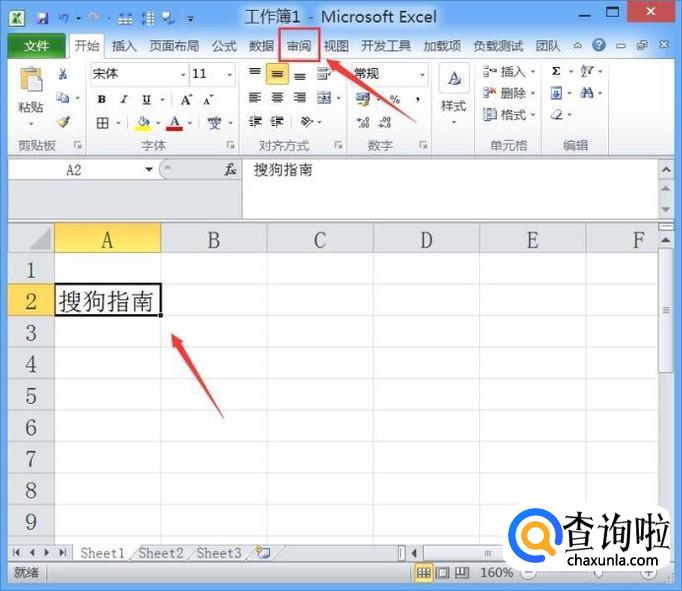
Task: Click Decrease Decimal icon
Action: tap(384, 123)
